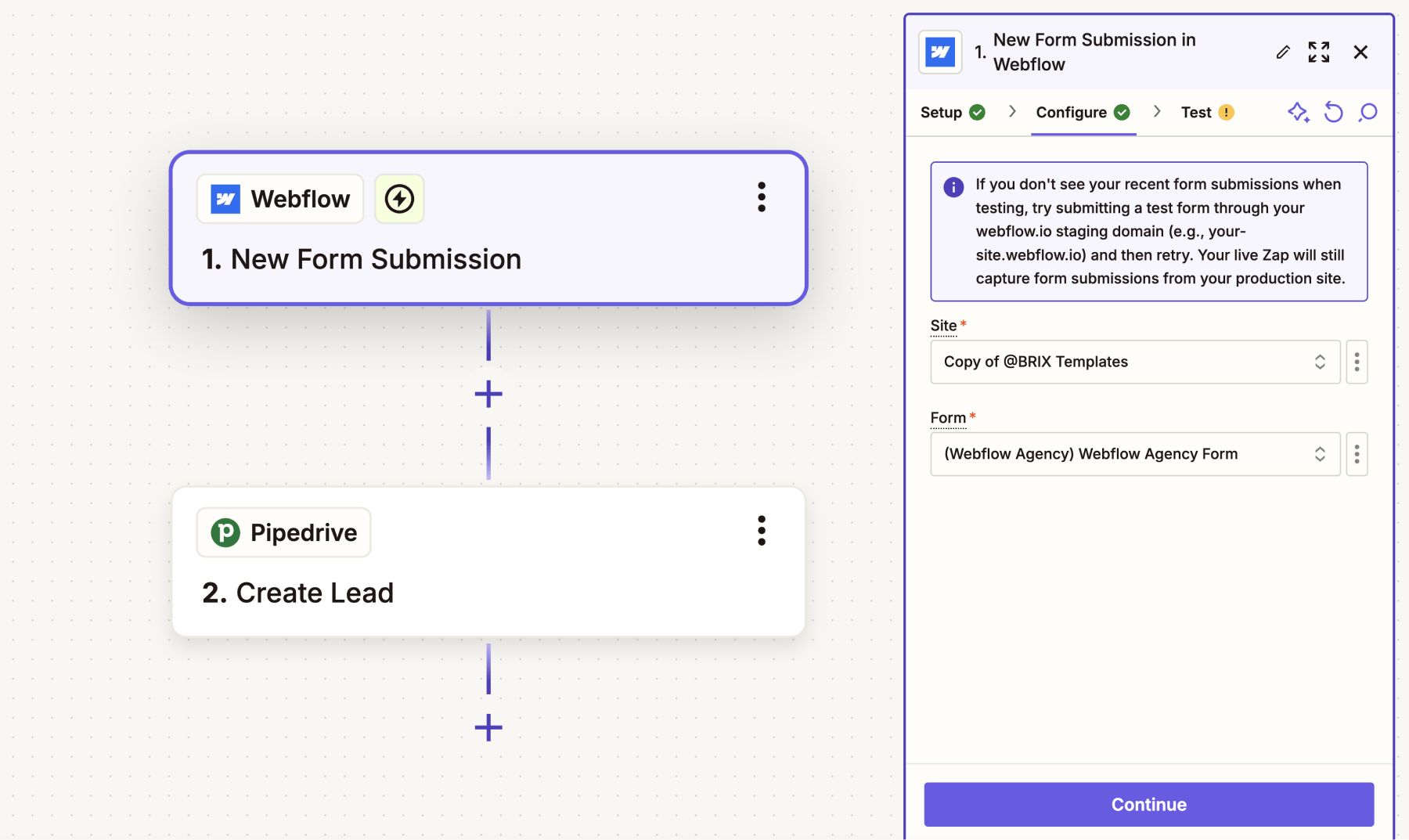Open options menu beside Site field
Image resolution: width=1409 pixels, height=840 pixels.
(x=1357, y=362)
